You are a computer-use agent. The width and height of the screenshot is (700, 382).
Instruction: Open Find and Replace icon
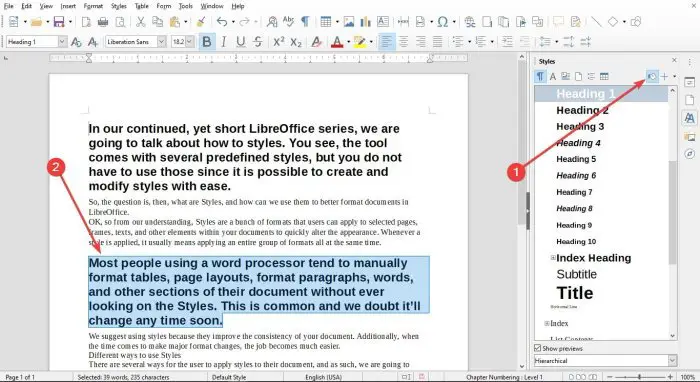(x=272, y=21)
